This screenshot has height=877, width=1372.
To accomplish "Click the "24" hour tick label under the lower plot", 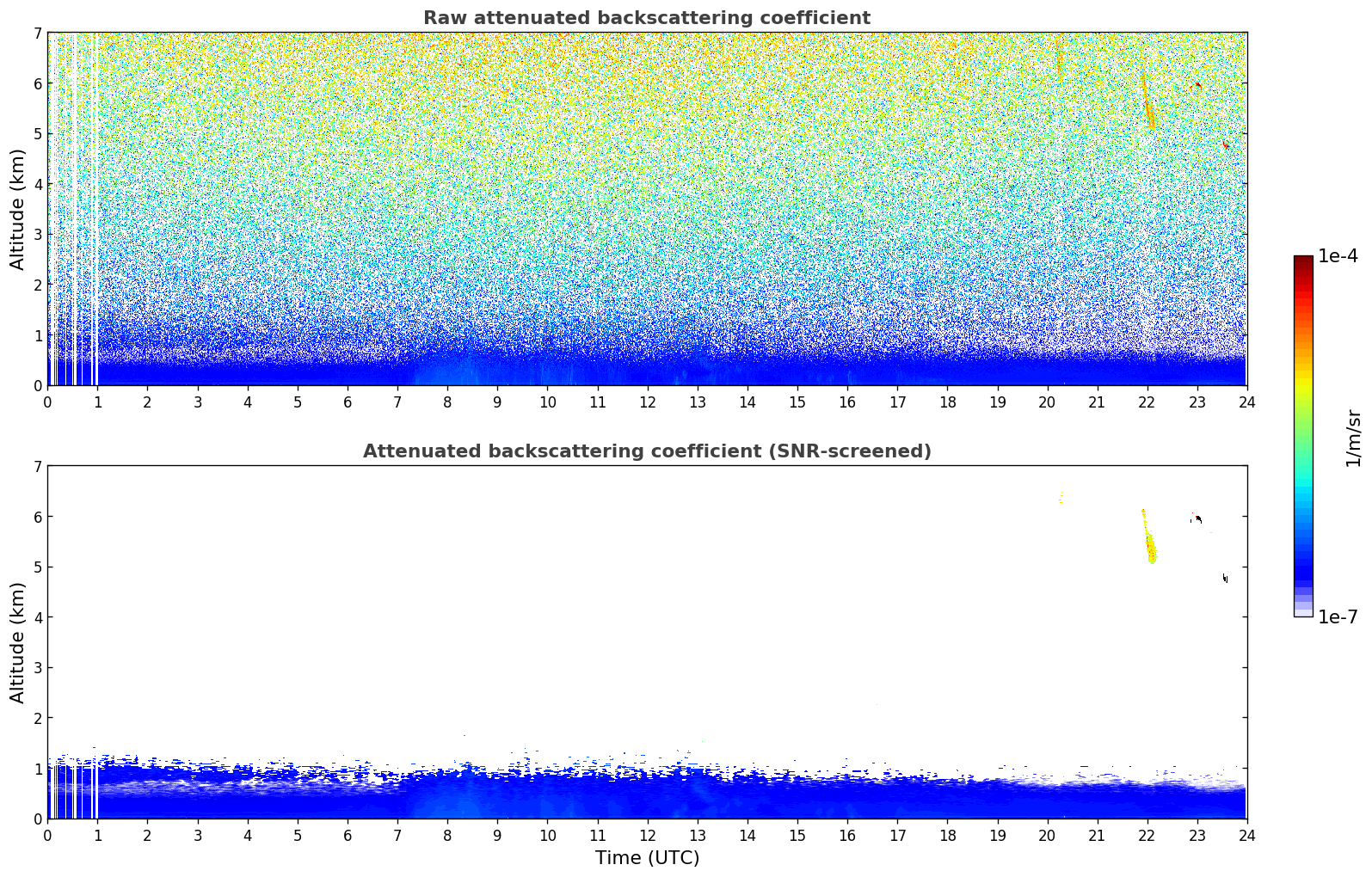I will pyautogui.click(x=1246, y=836).
